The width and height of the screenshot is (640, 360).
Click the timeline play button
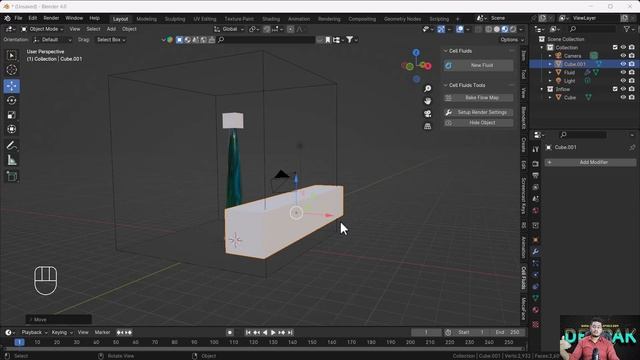(273, 333)
